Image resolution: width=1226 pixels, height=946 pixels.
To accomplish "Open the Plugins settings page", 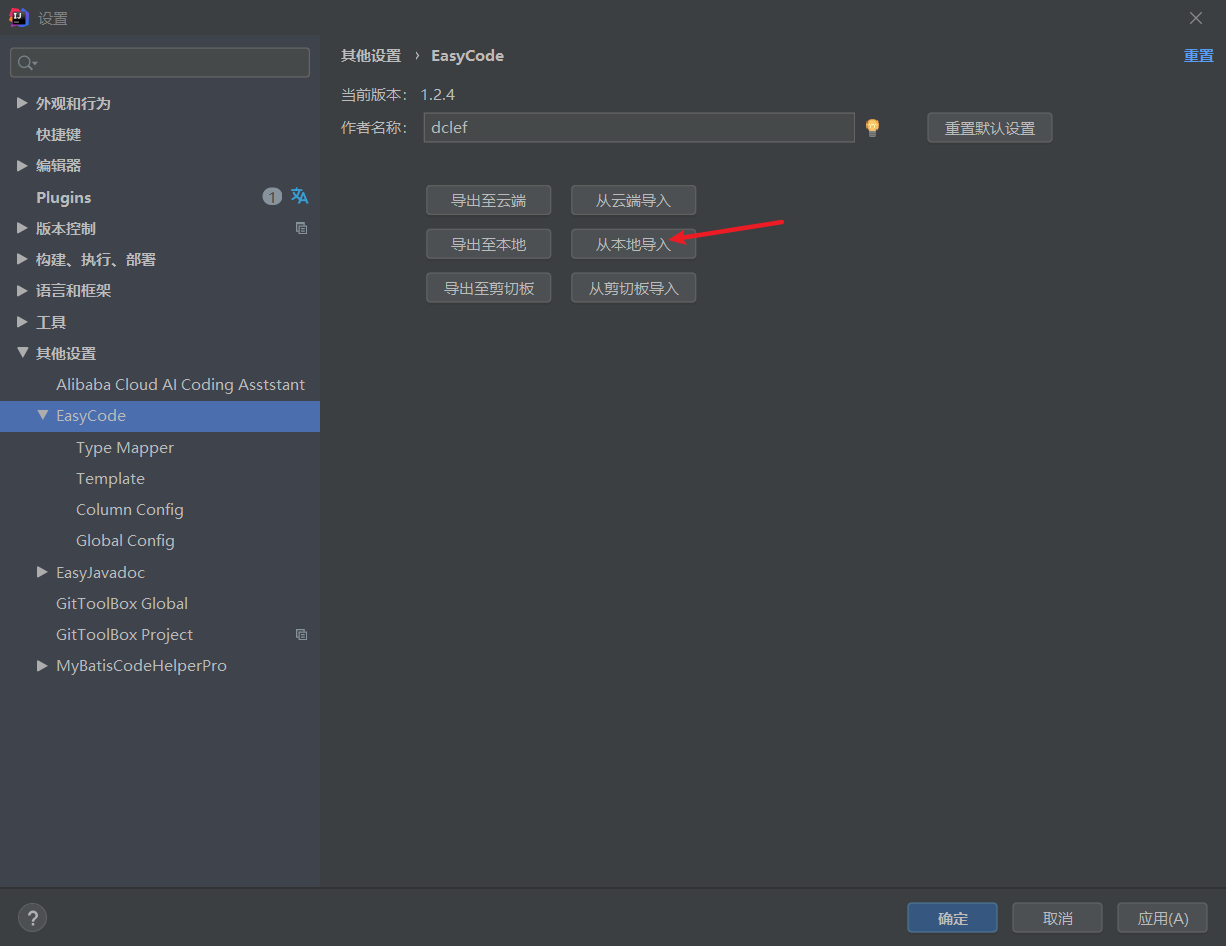I will [63, 197].
